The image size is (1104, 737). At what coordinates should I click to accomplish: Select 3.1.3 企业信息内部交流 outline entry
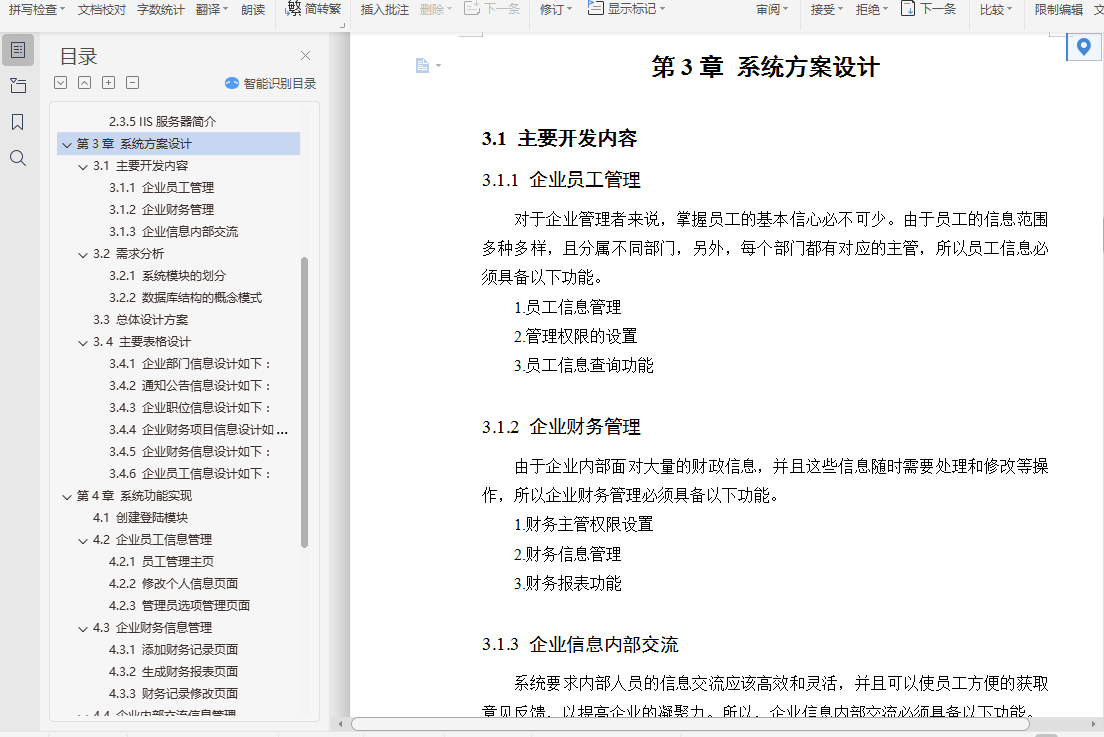[173, 232]
